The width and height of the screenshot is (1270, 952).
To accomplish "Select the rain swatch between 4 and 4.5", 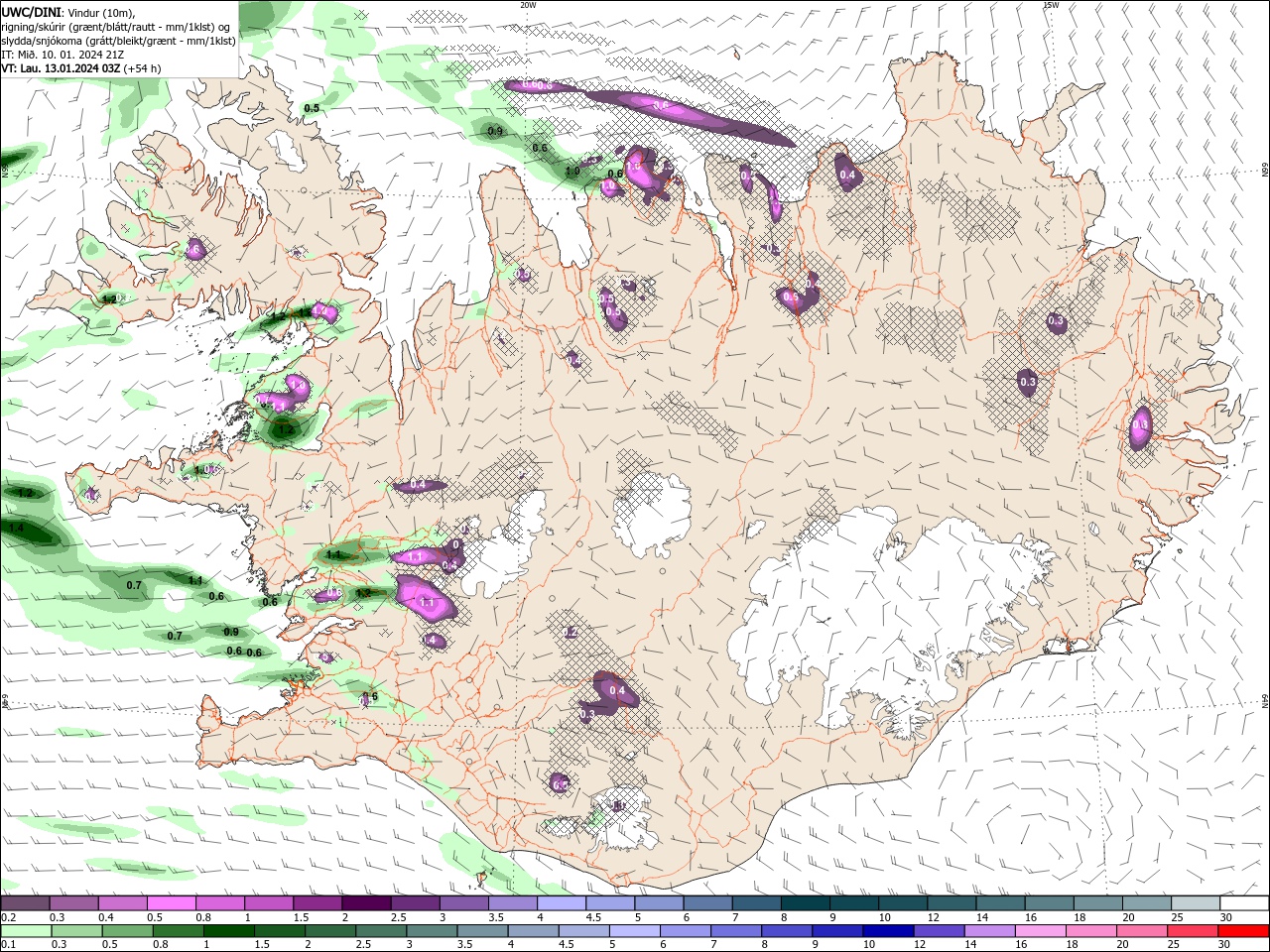I will coord(532,930).
